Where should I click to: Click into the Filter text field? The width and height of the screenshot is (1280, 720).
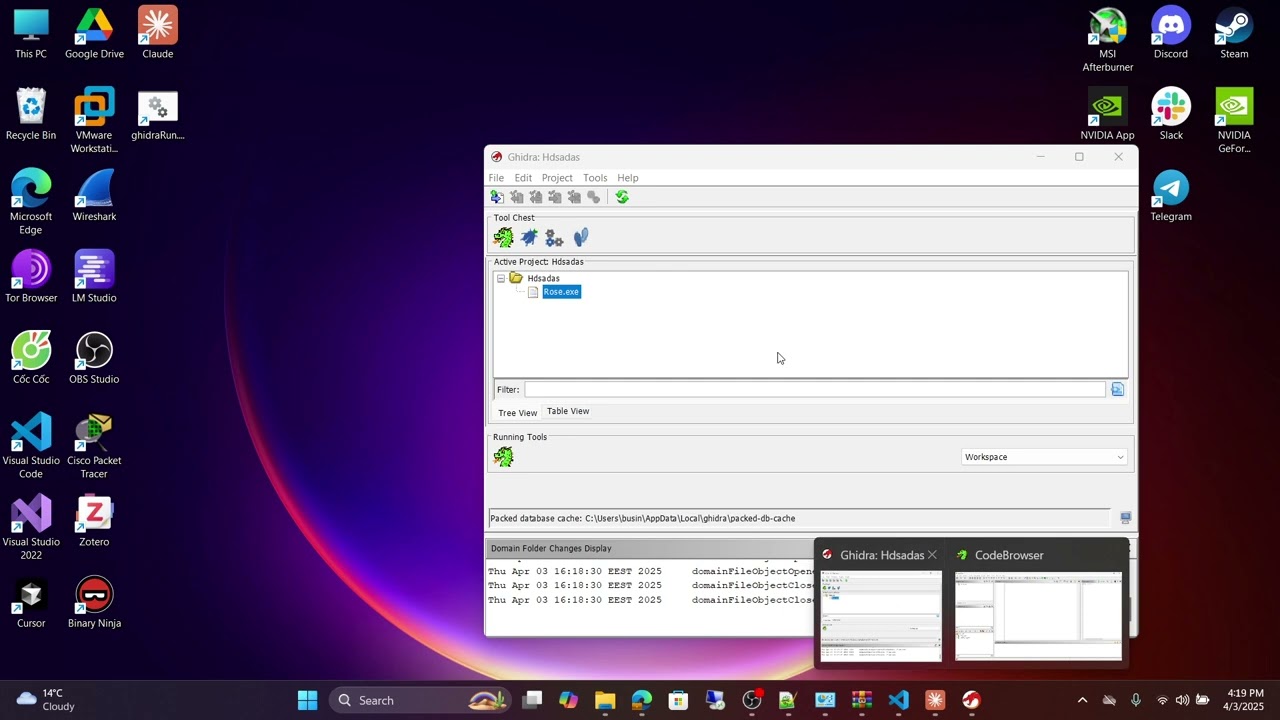click(815, 389)
